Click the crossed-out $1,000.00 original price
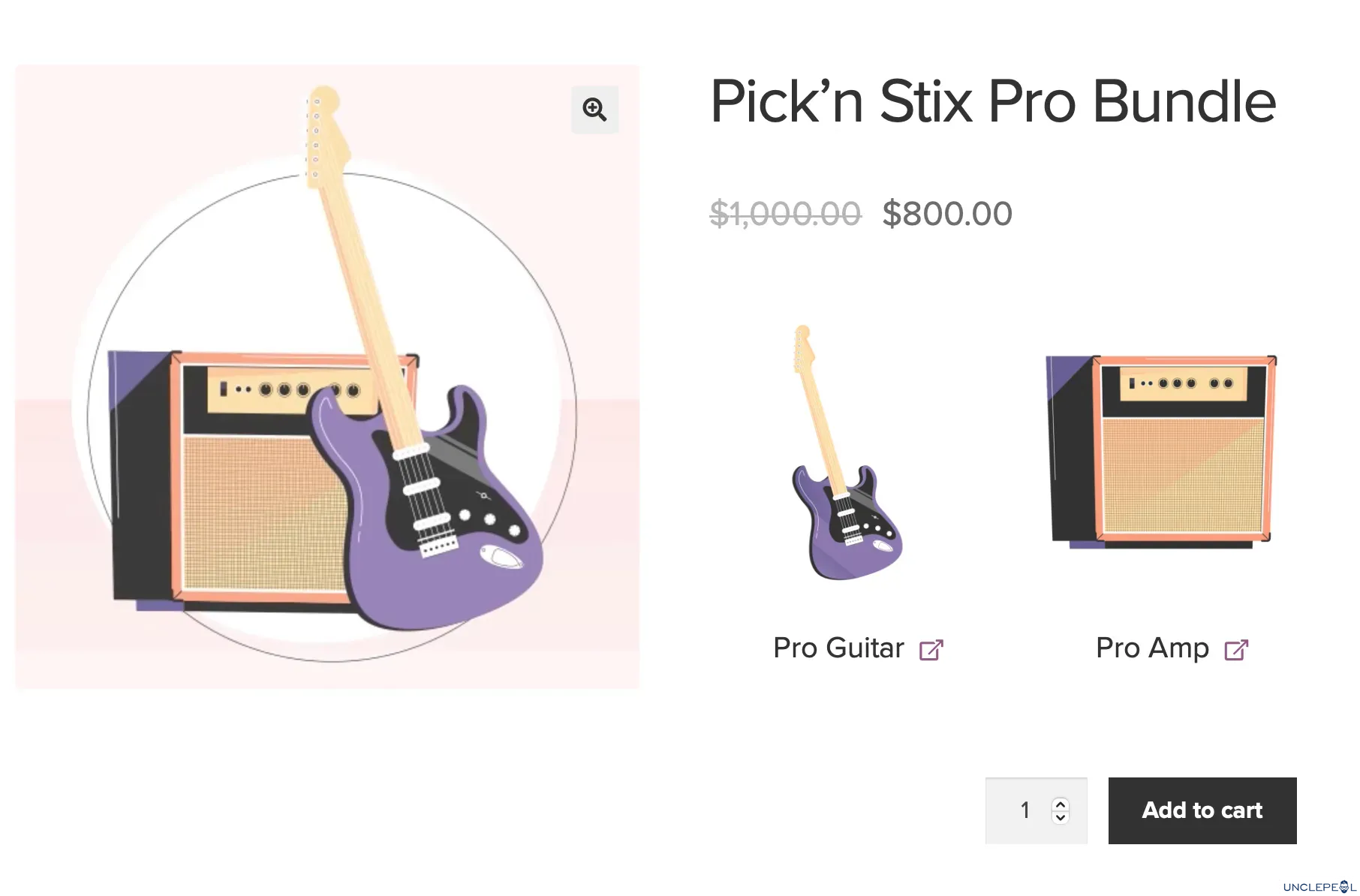The height and width of the screenshot is (896, 1360). point(785,212)
